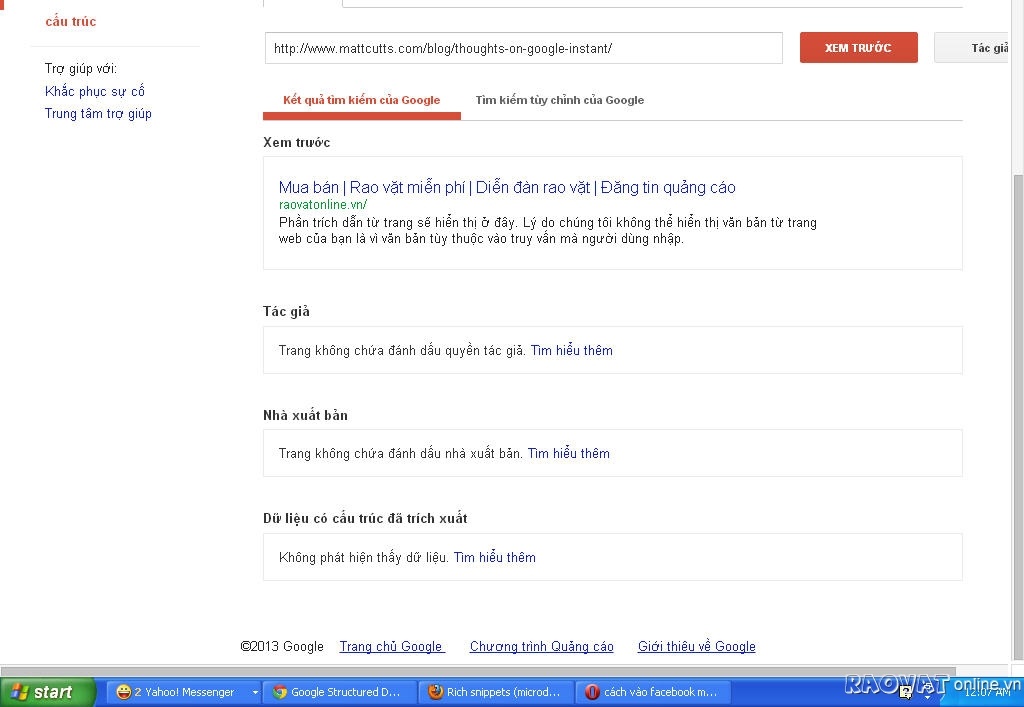Screen dimensions: 1024x707
Task: Switch to cách vào facebook Opera taskbar item
Action: coord(652,692)
